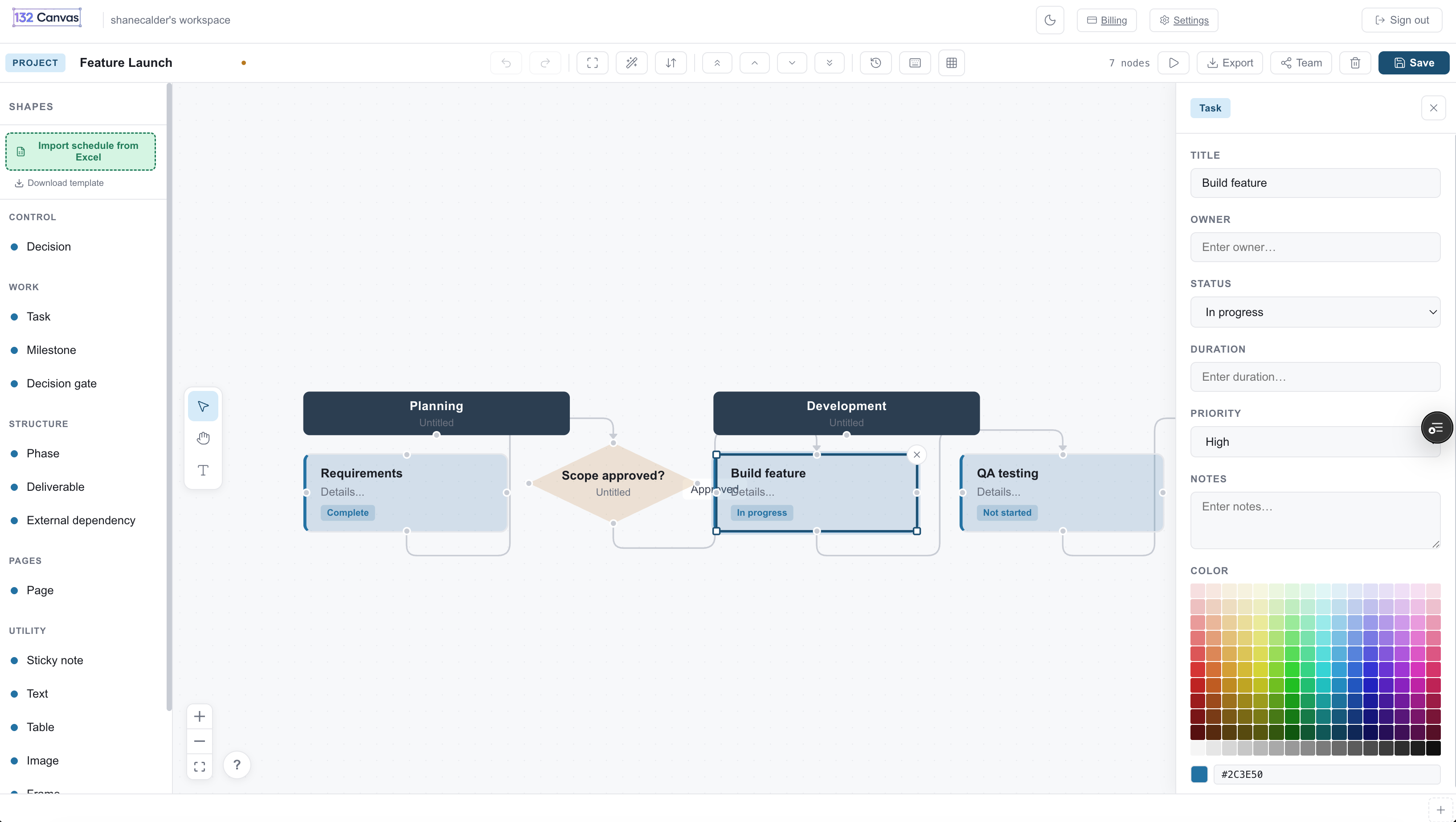Click send backward chevron-down icon
The width and height of the screenshot is (1456, 822).
tap(792, 63)
